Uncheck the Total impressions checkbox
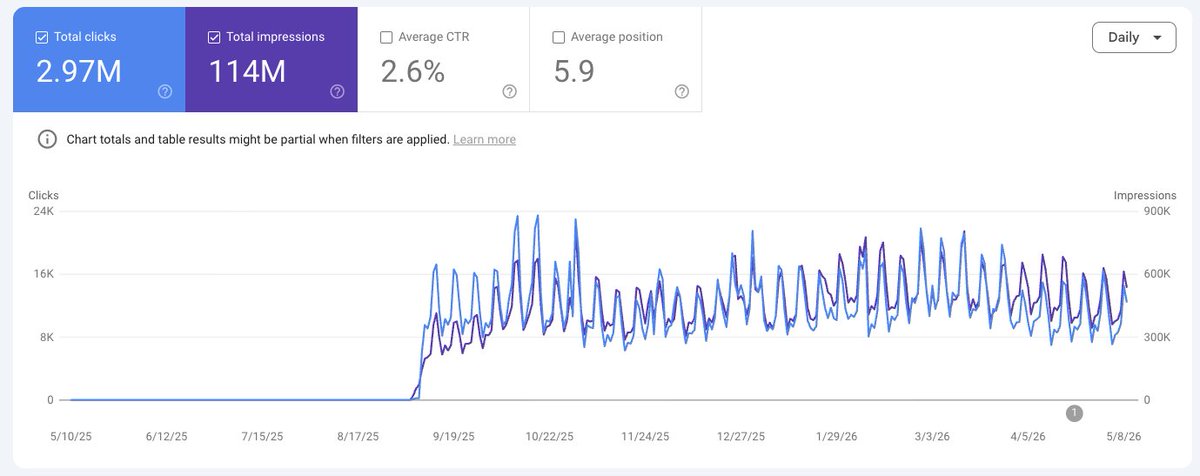 pos(214,37)
